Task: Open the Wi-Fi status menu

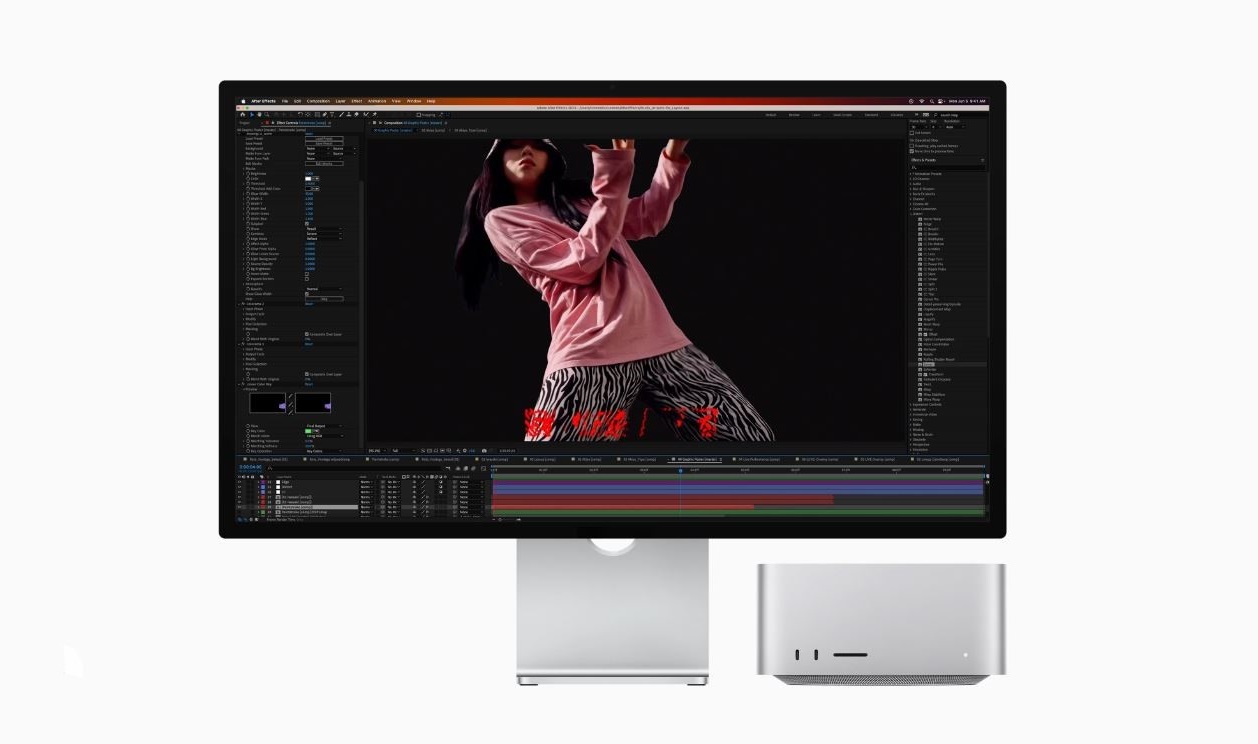Action: pyautogui.click(x=922, y=101)
